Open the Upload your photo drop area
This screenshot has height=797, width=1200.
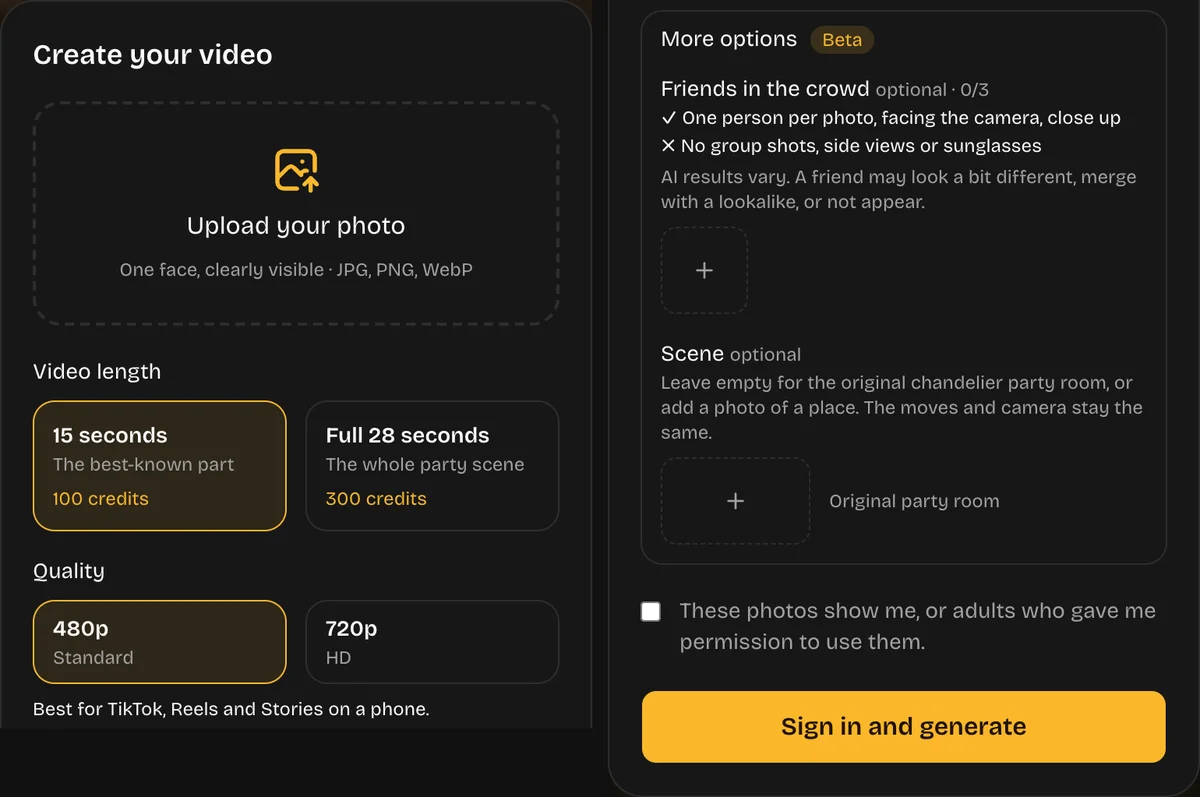296,213
